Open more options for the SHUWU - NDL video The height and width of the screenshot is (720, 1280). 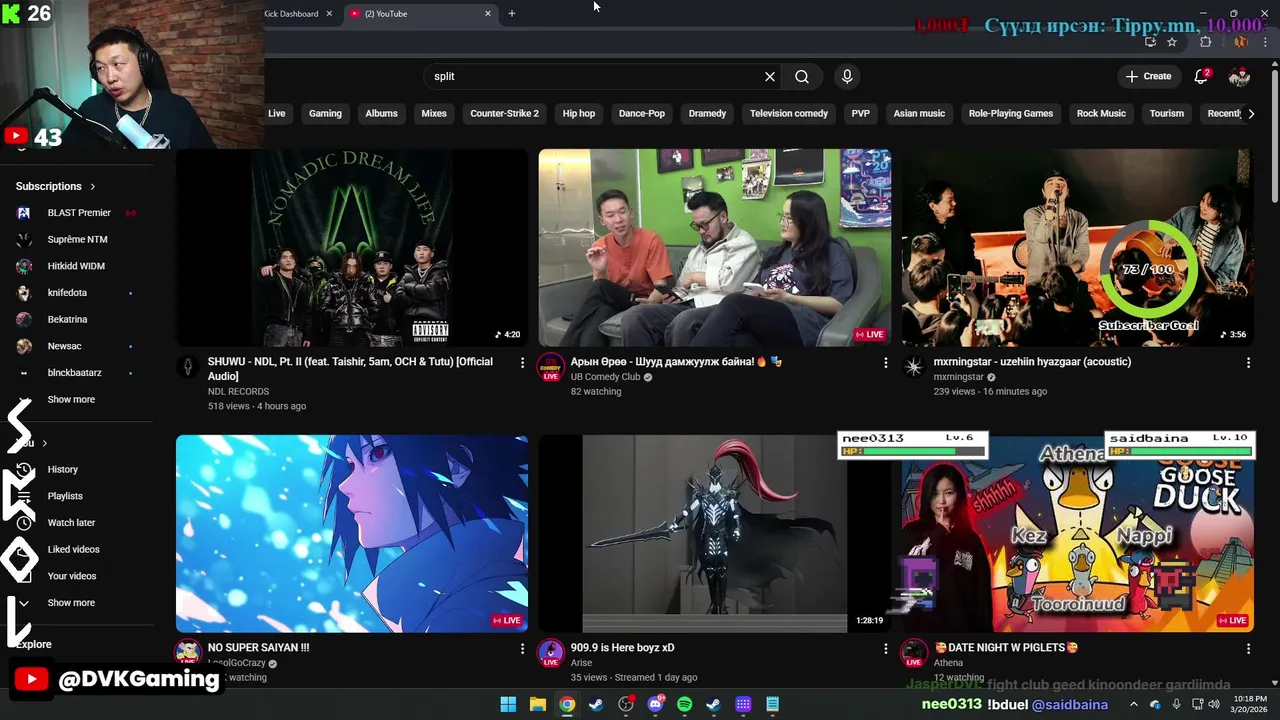tap(522, 363)
